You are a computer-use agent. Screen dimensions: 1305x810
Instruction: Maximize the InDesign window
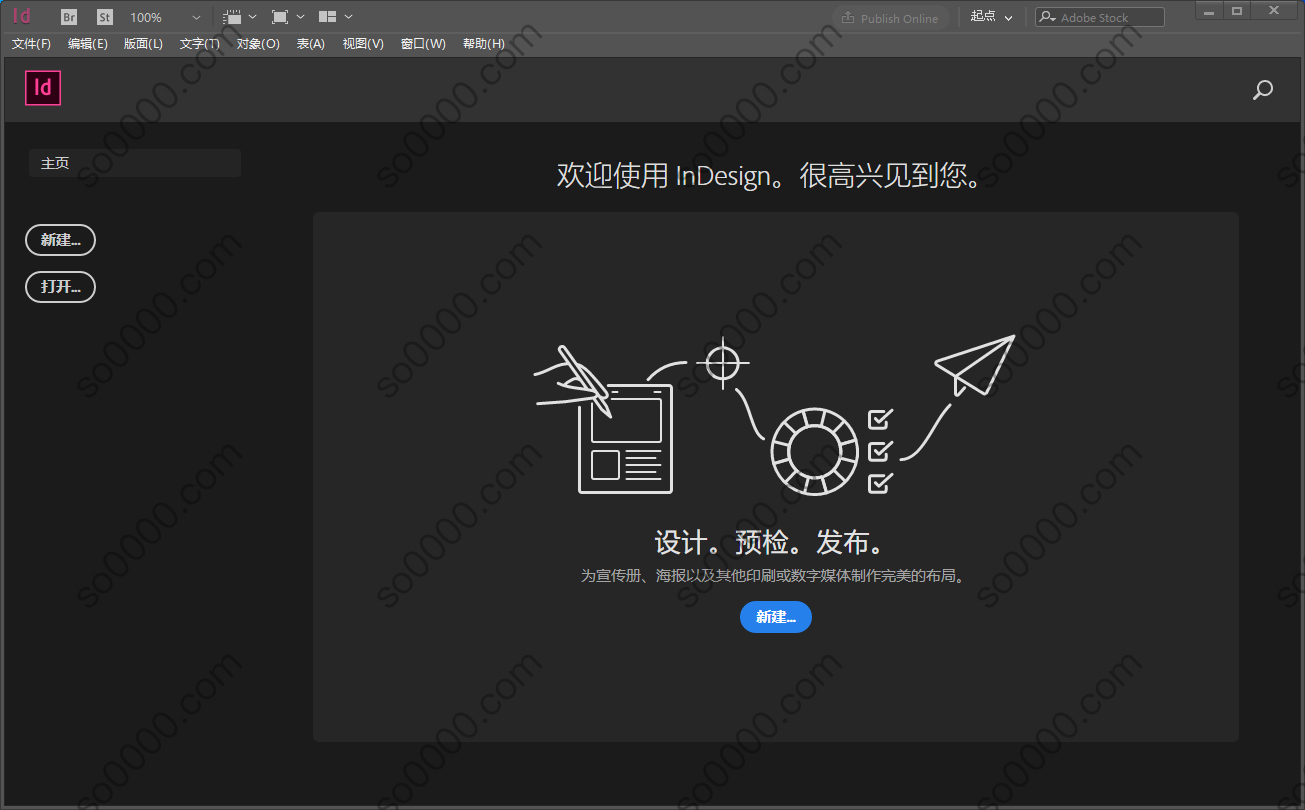pyautogui.click(x=1238, y=11)
